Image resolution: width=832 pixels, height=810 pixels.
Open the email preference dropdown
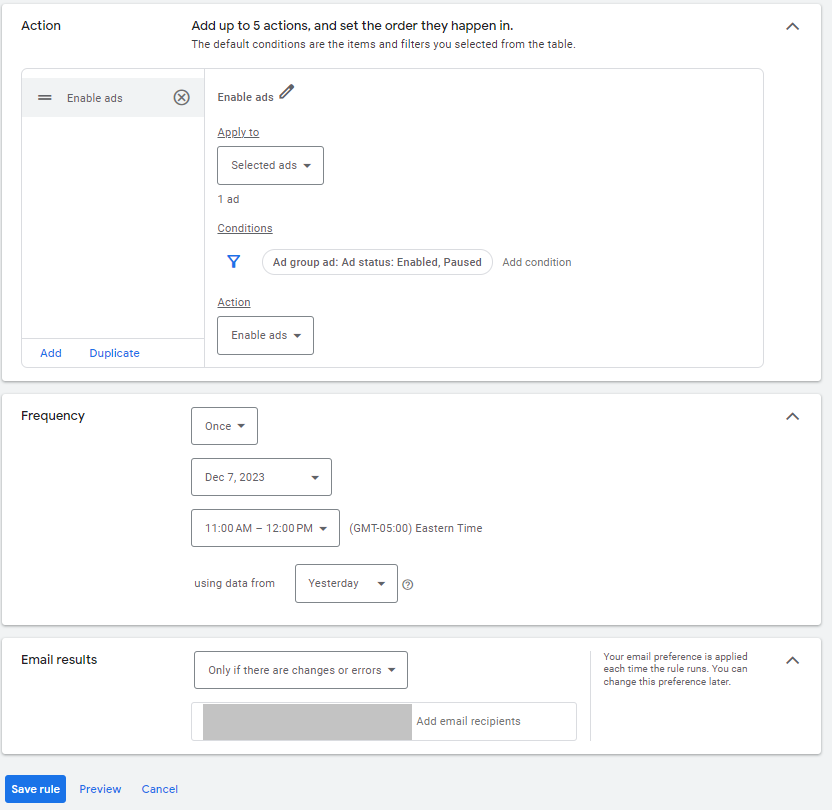[300, 670]
